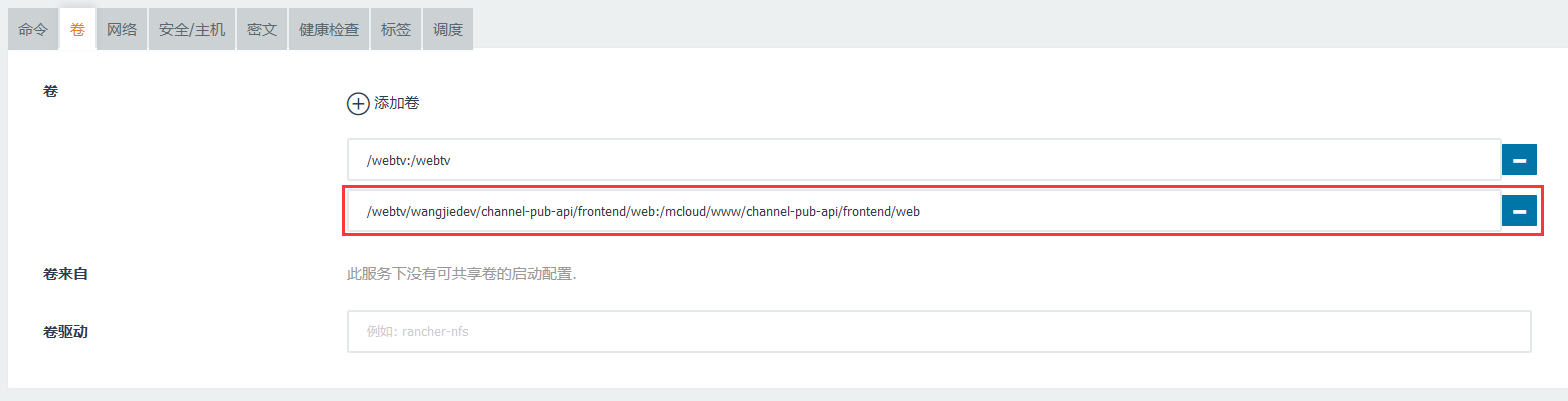
Task: Open the 密文 tab
Action: pyautogui.click(x=262, y=30)
